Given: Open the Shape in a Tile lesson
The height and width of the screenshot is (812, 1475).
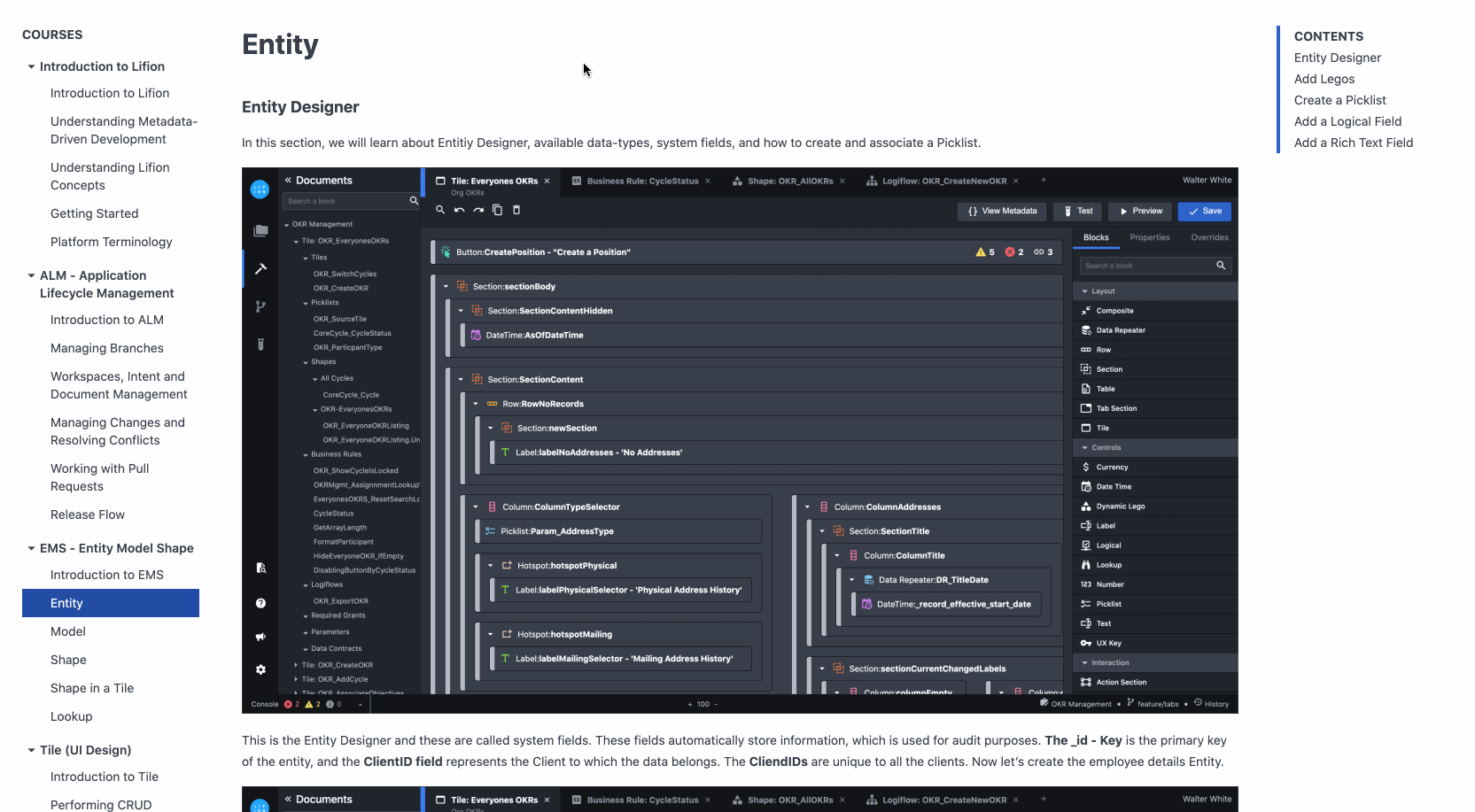Looking at the screenshot, I should coord(92,688).
